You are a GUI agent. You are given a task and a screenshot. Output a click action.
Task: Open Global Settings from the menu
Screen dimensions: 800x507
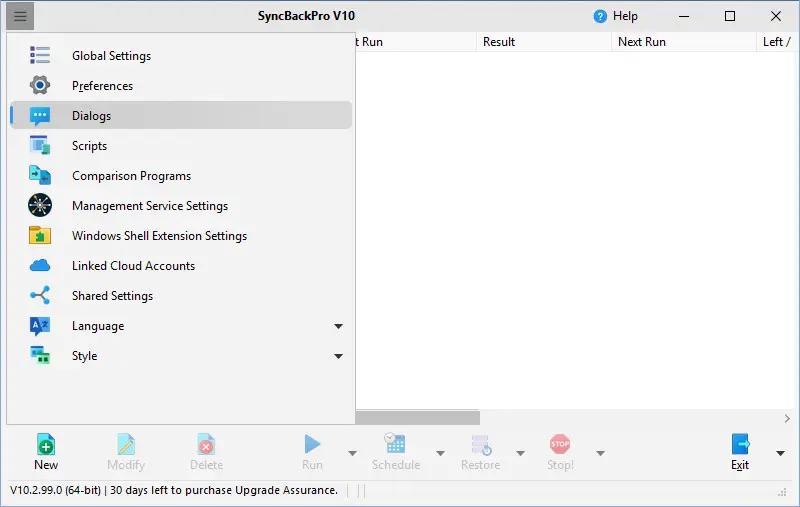pos(181,56)
